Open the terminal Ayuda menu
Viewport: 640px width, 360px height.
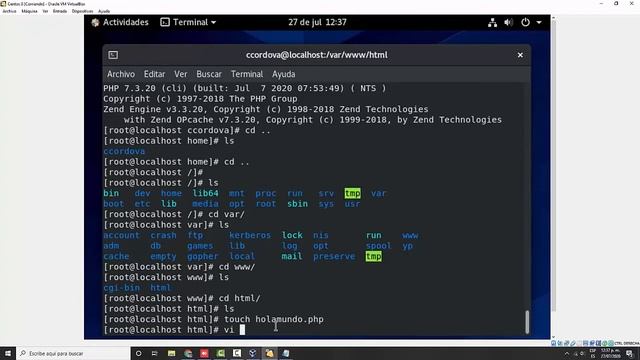(284, 74)
